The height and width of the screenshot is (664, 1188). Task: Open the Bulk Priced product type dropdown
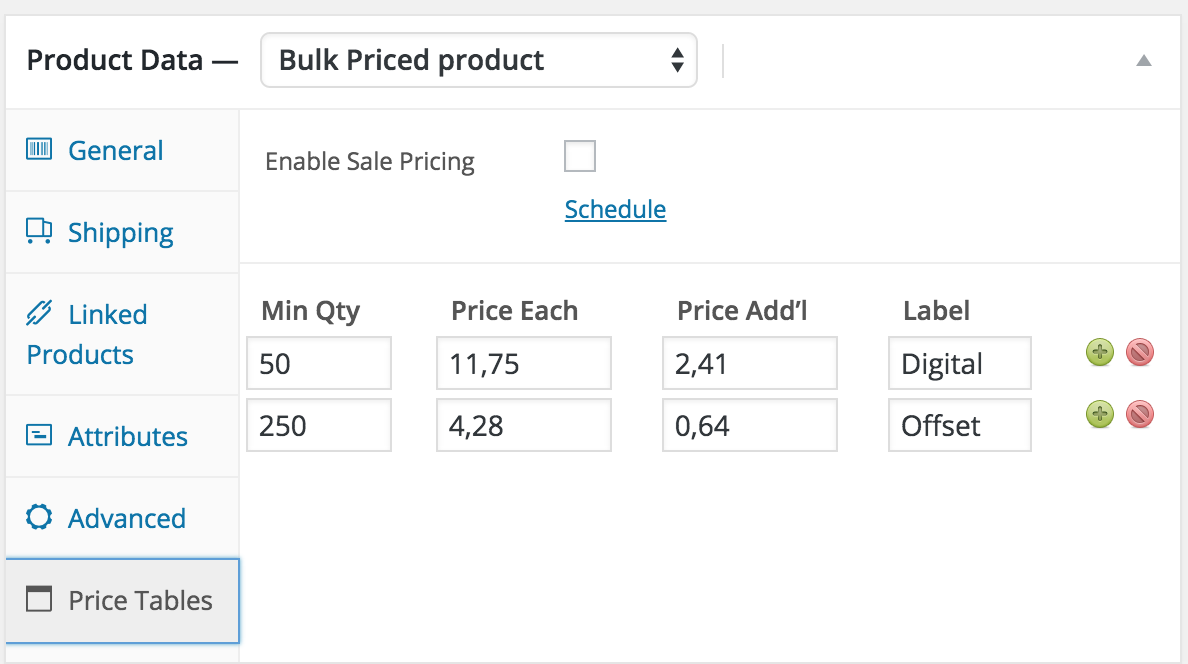pos(478,60)
